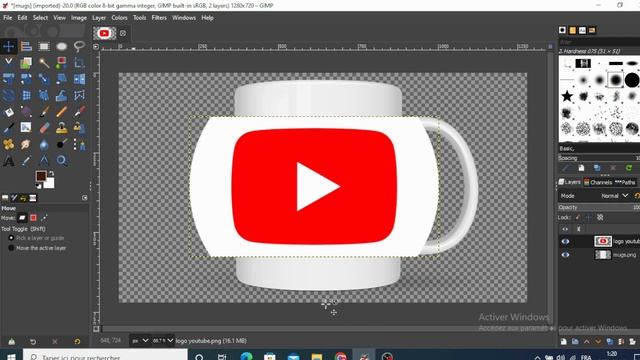Open tool options tab configuration menu
This screenshot has width=640, height=360.
click(84, 198)
